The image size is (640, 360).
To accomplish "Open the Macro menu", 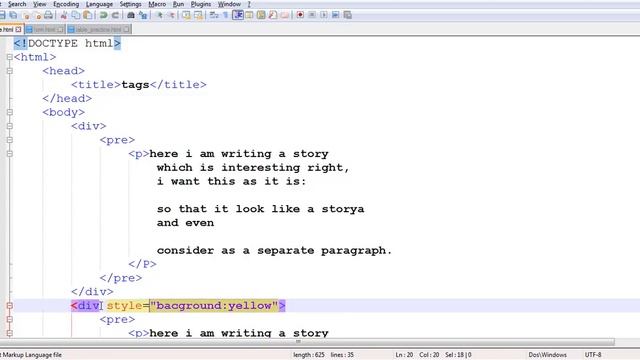I will [157, 4].
